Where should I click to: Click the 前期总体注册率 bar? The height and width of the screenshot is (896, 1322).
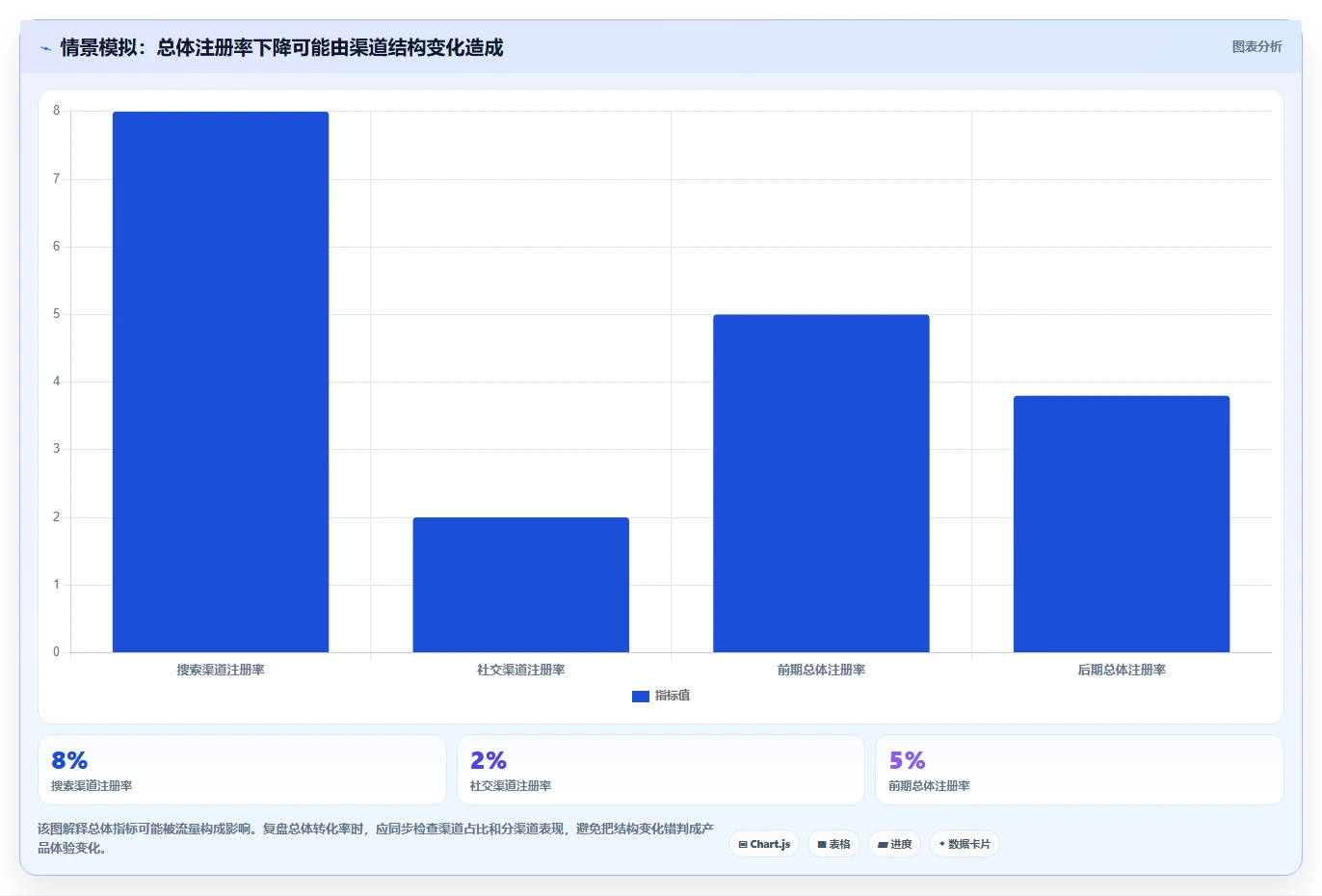tap(821, 484)
